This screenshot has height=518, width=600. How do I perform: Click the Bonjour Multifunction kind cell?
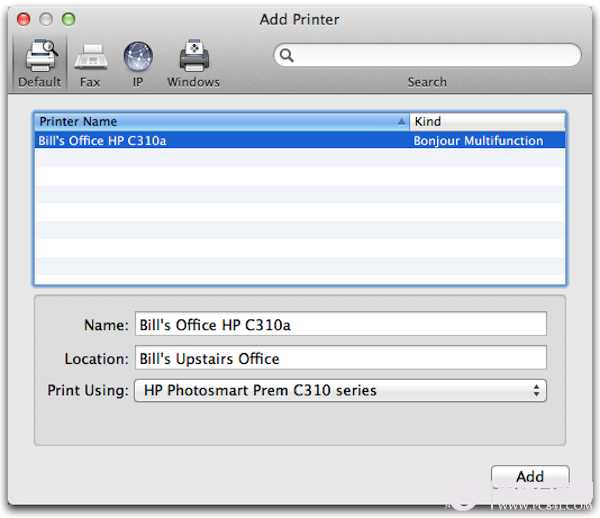[478, 141]
